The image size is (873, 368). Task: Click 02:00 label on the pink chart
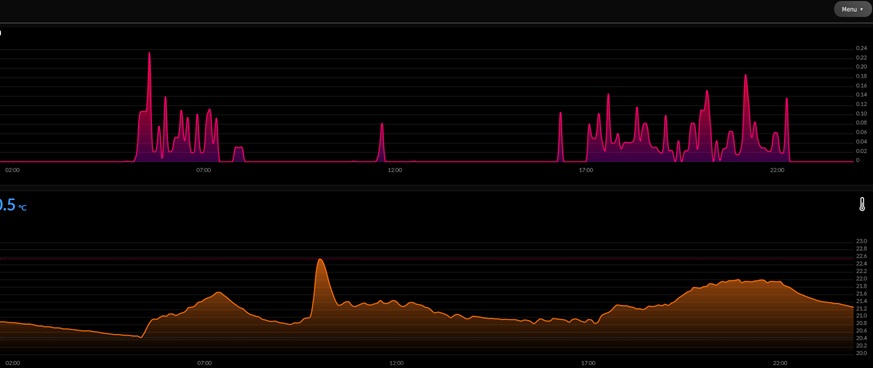pyautogui.click(x=12, y=170)
